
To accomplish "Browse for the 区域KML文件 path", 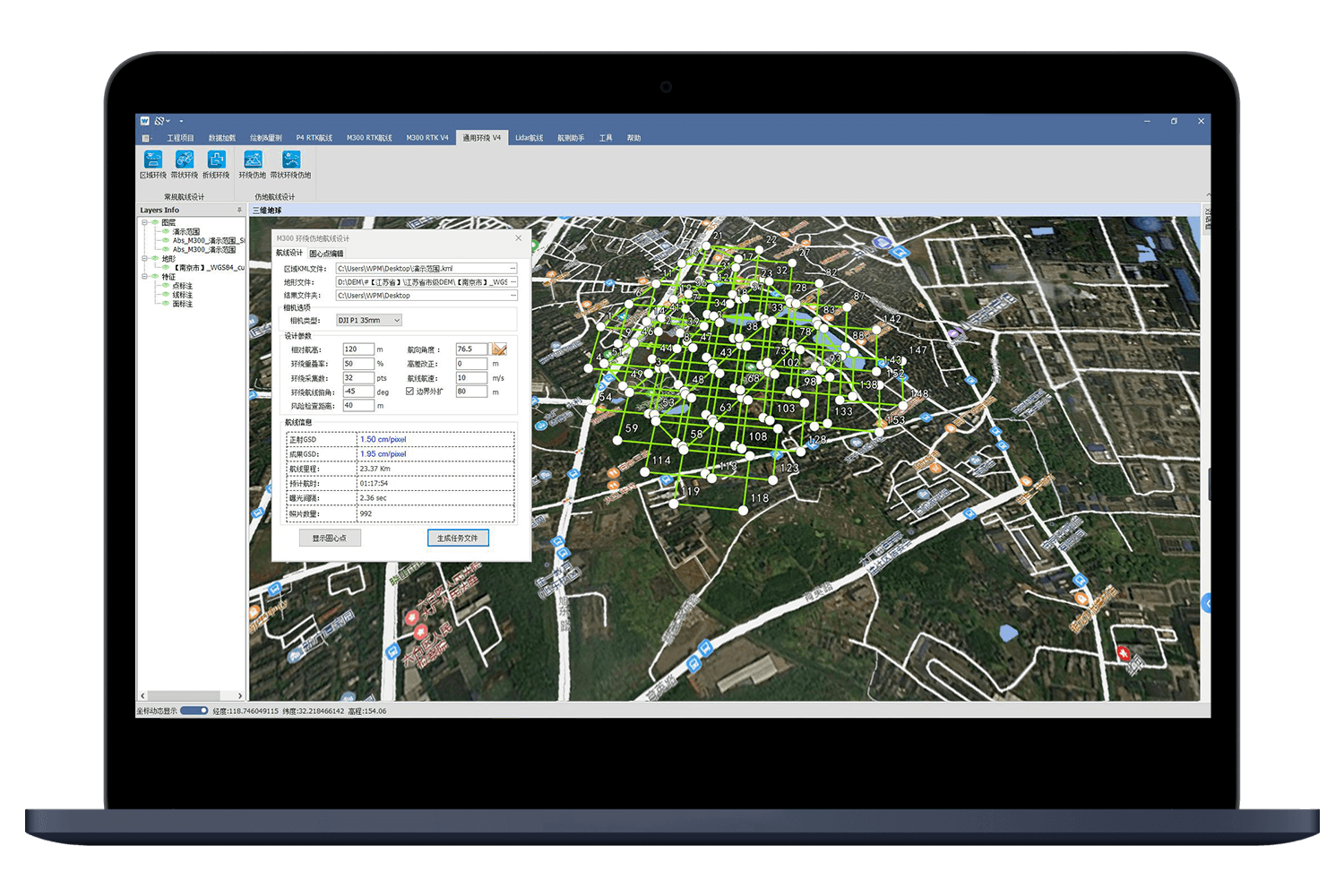I will click(513, 268).
